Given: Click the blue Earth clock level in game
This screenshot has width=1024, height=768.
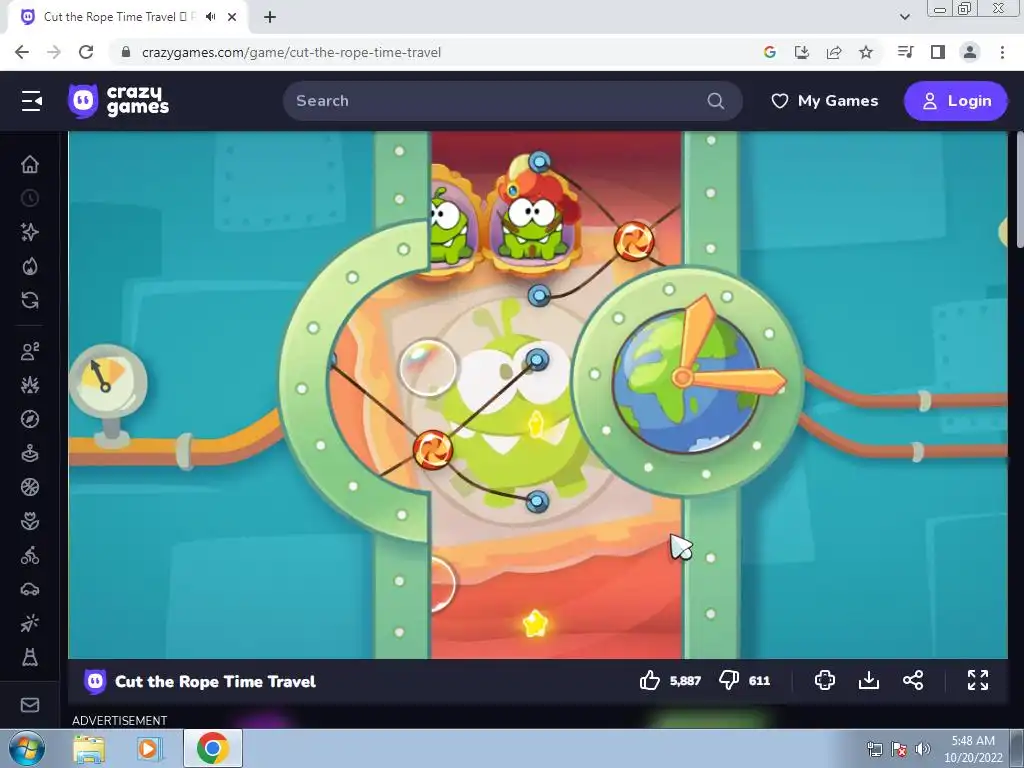Looking at the screenshot, I should click(x=687, y=379).
